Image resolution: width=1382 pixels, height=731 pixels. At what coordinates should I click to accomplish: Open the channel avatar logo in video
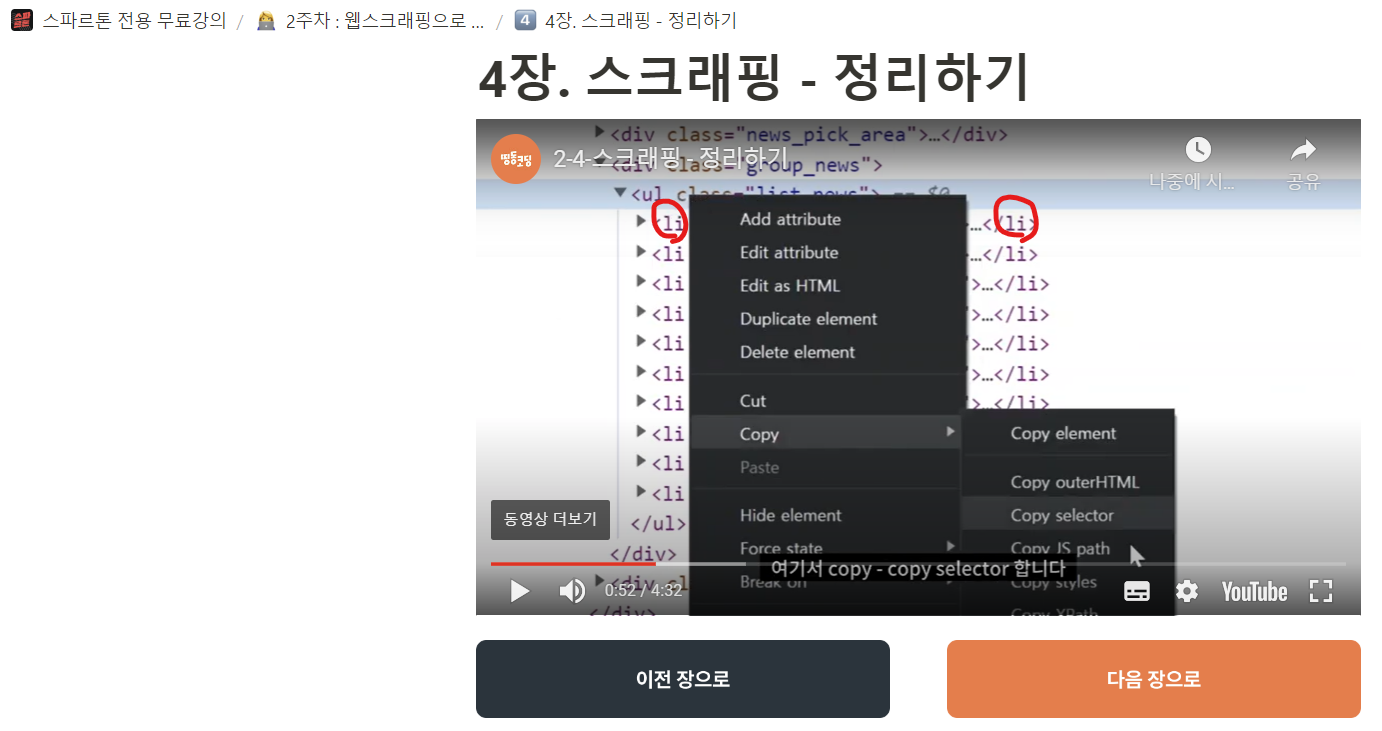click(516, 159)
